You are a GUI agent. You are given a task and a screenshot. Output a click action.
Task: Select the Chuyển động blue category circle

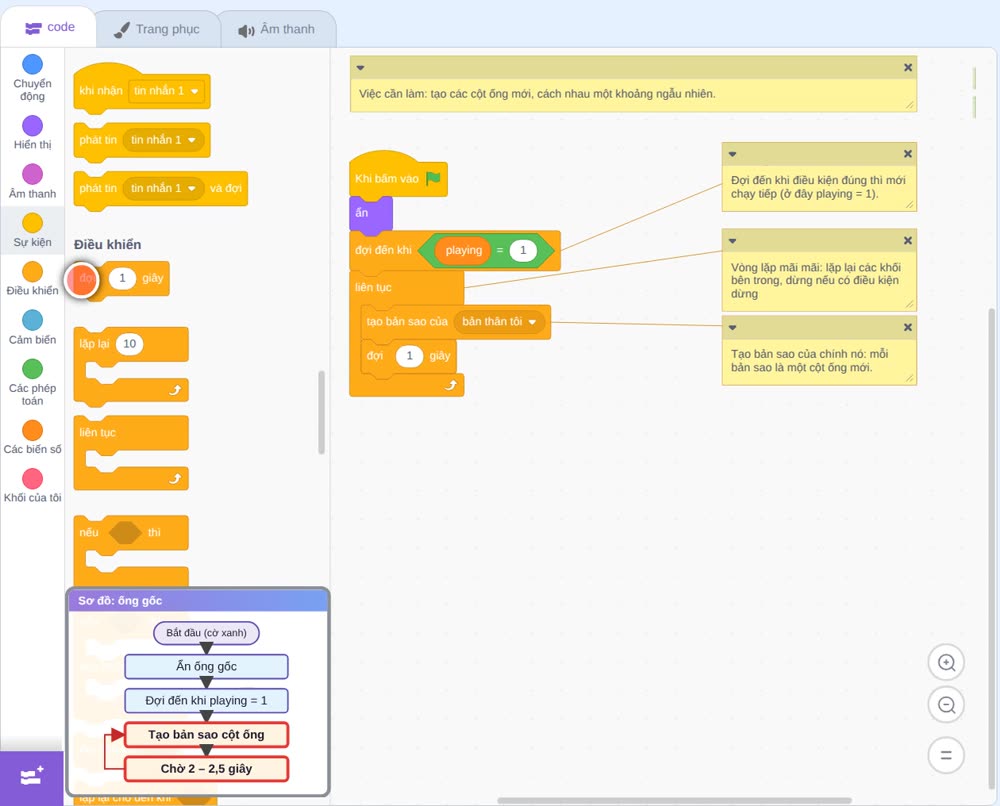[x=33, y=64]
